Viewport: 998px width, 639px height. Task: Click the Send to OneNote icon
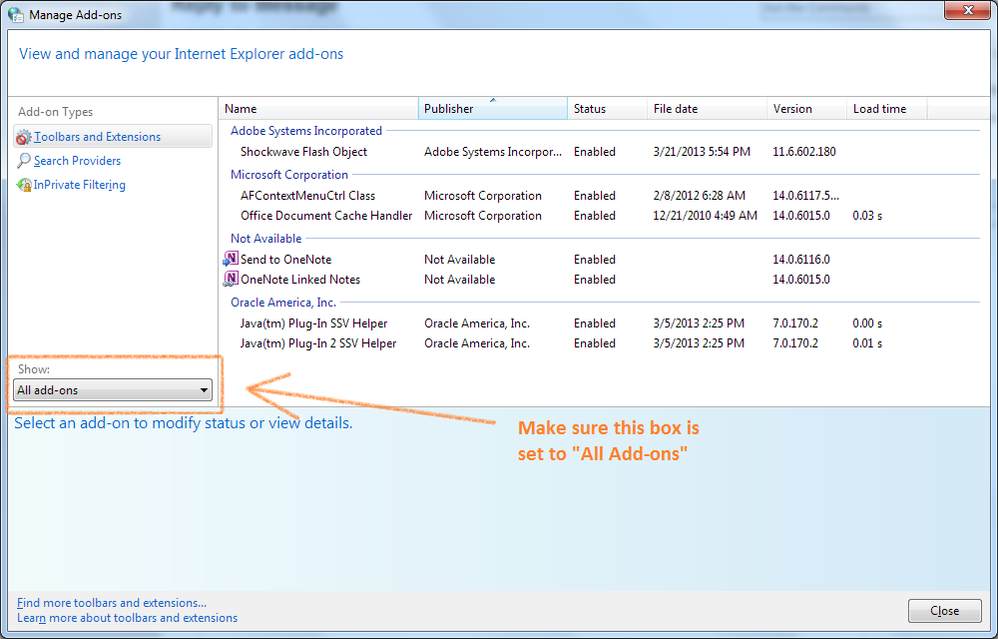coord(230,259)
